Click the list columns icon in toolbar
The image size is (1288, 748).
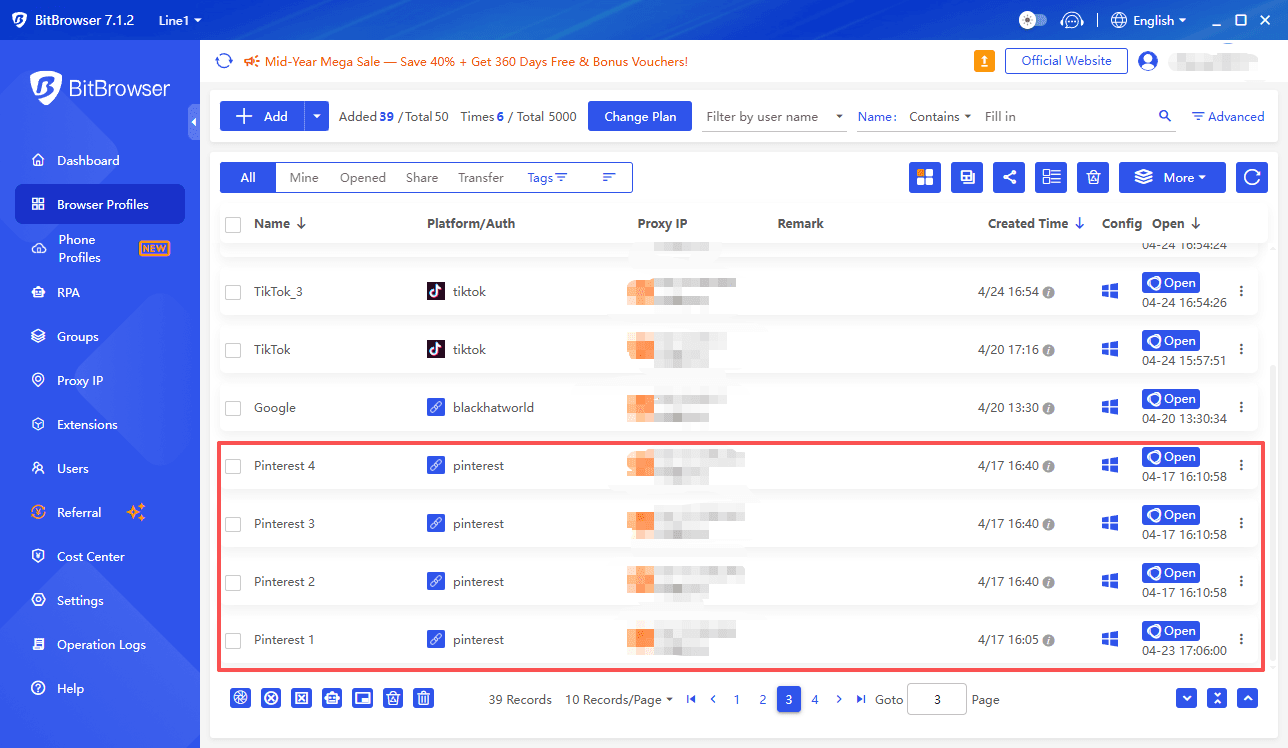tap(1051, 177)
